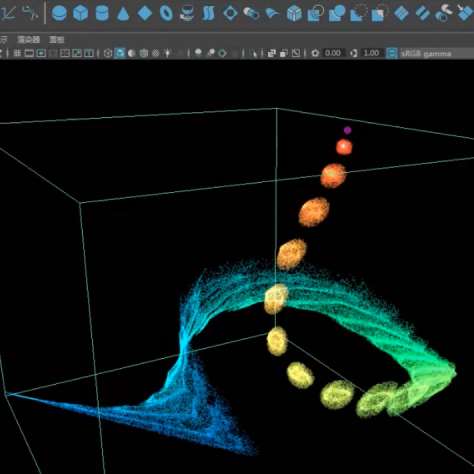474x474 pixels.
Task: Click the capsule-shaped shelf icon
Action: (251, 13)
